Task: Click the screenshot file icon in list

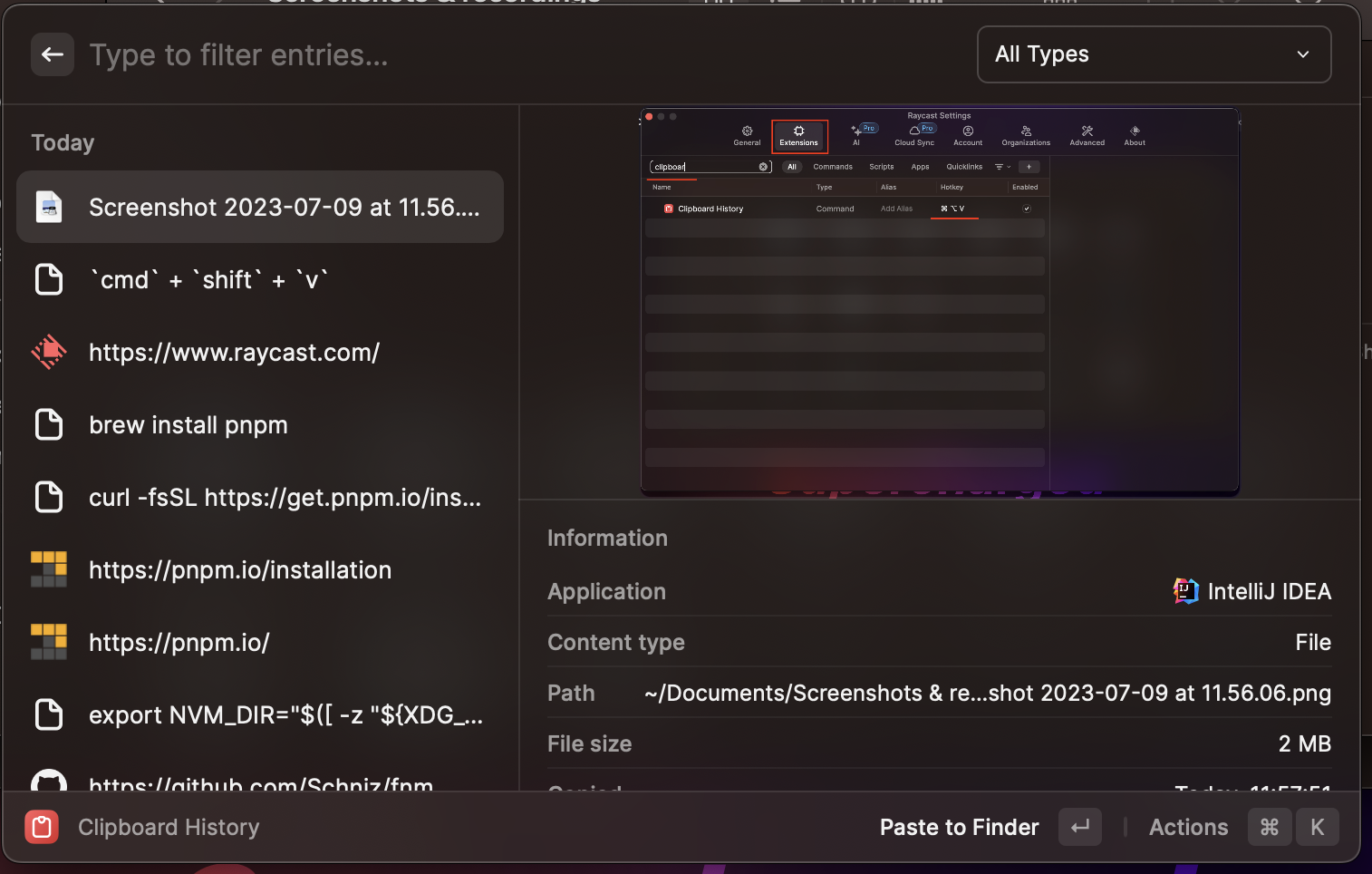Action: point(49,207)
